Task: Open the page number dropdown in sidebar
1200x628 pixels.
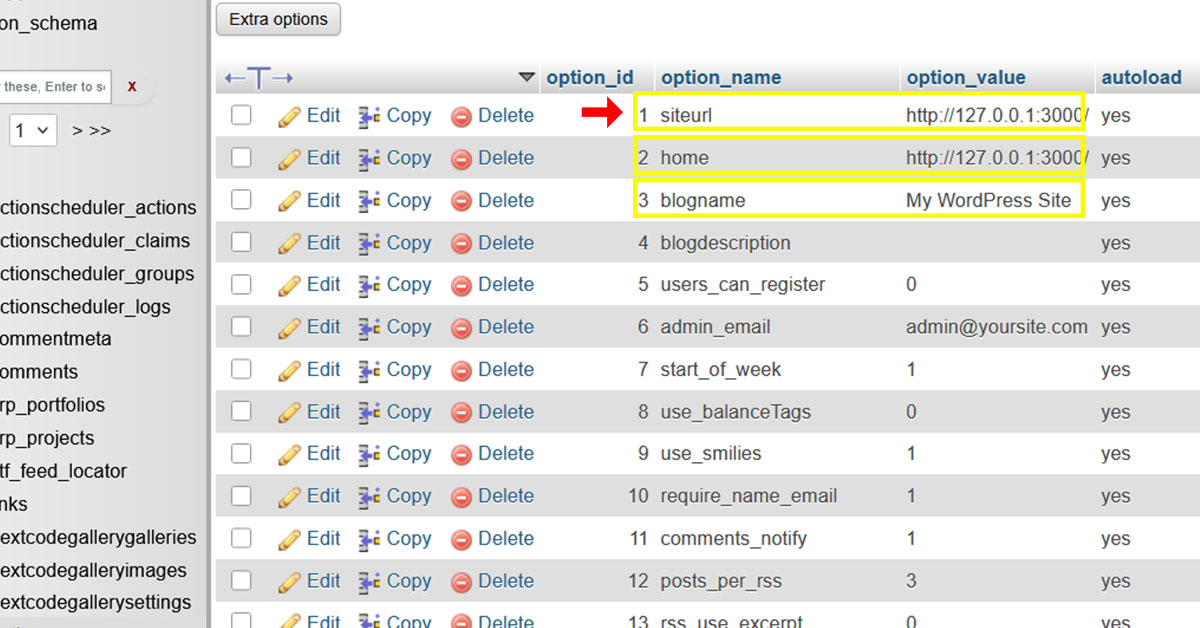Action: (x=33, y=130)
